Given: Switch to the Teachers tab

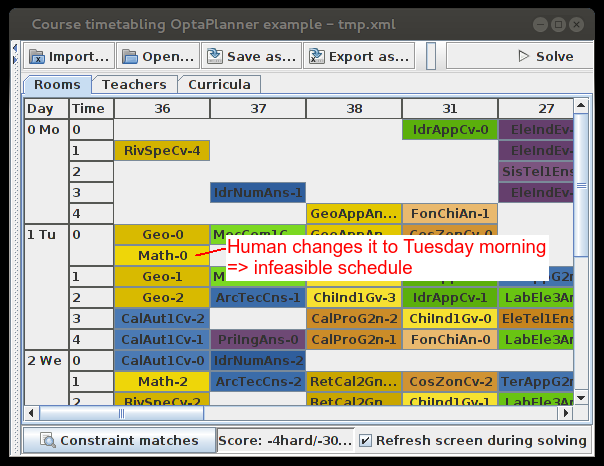Looking at the screenshot, I should 135,85.
